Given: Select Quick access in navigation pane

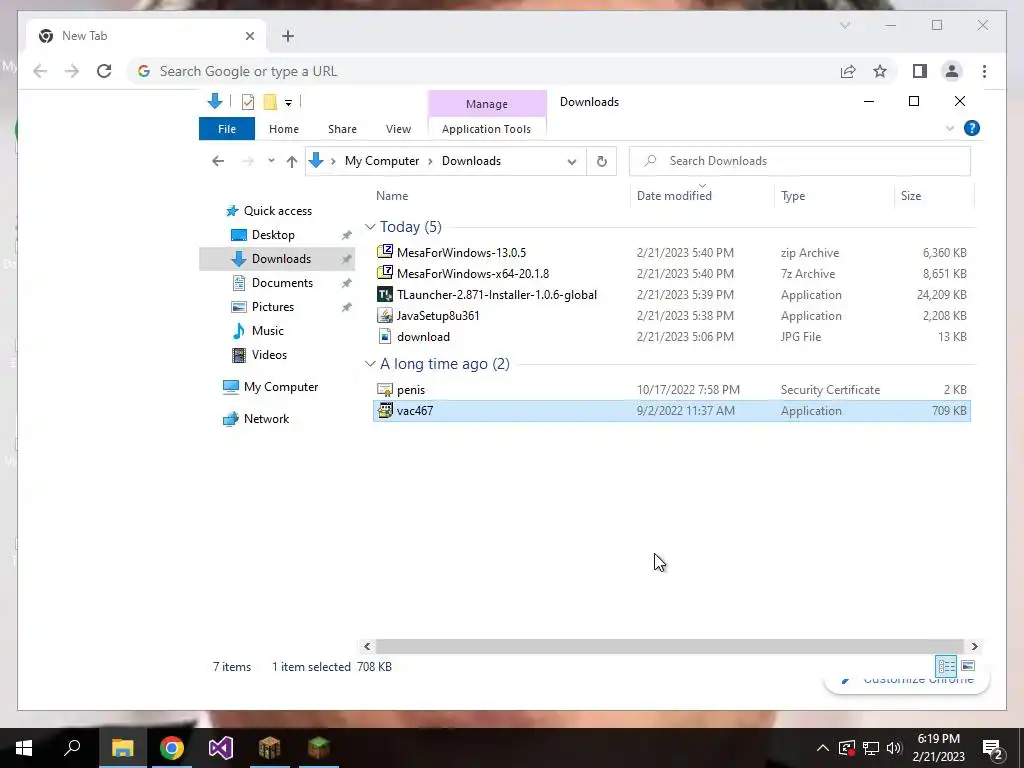Looking at the screenshot, I should [278, 211].
